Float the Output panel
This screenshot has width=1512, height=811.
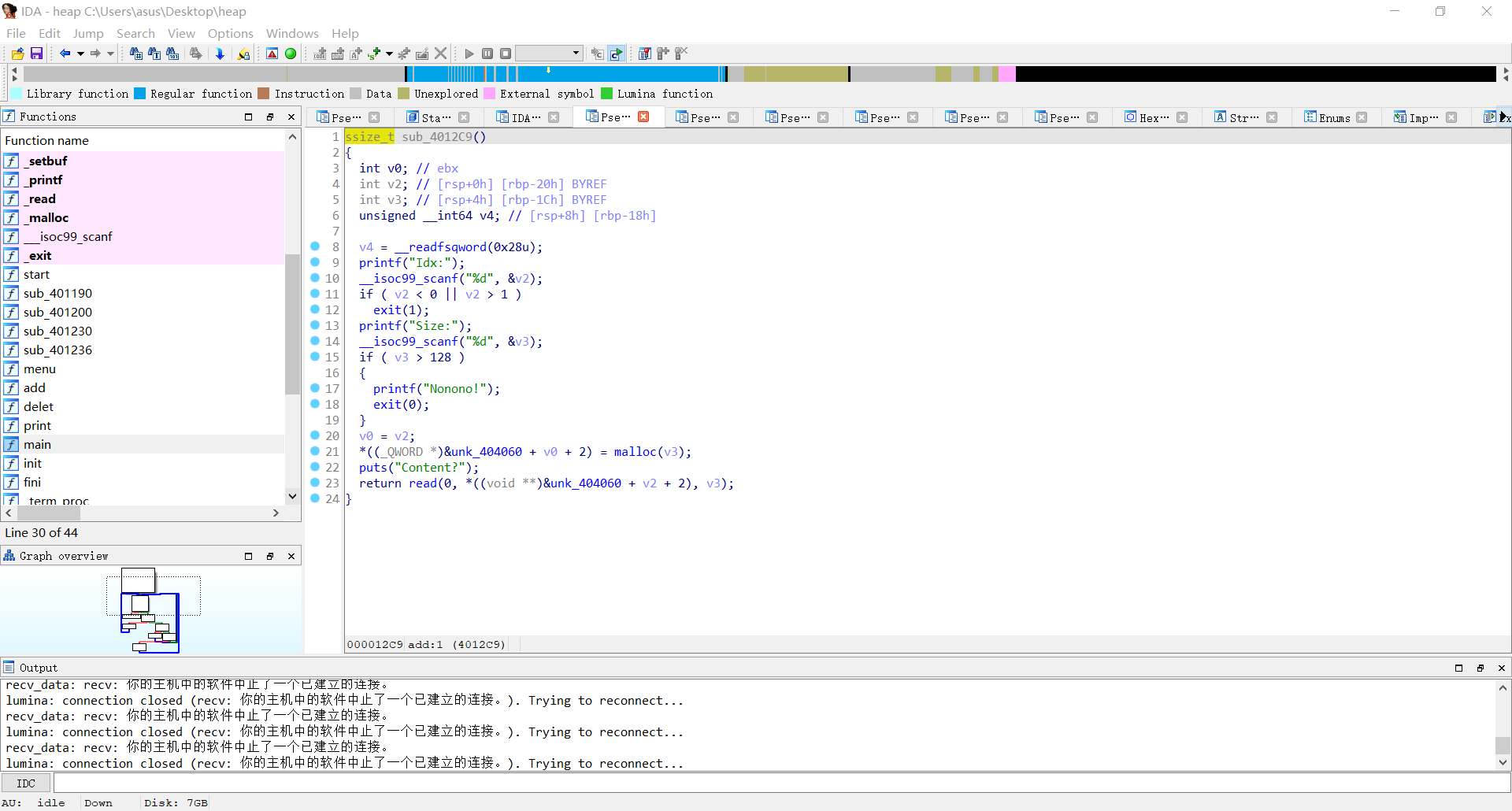coord(1480,668)
